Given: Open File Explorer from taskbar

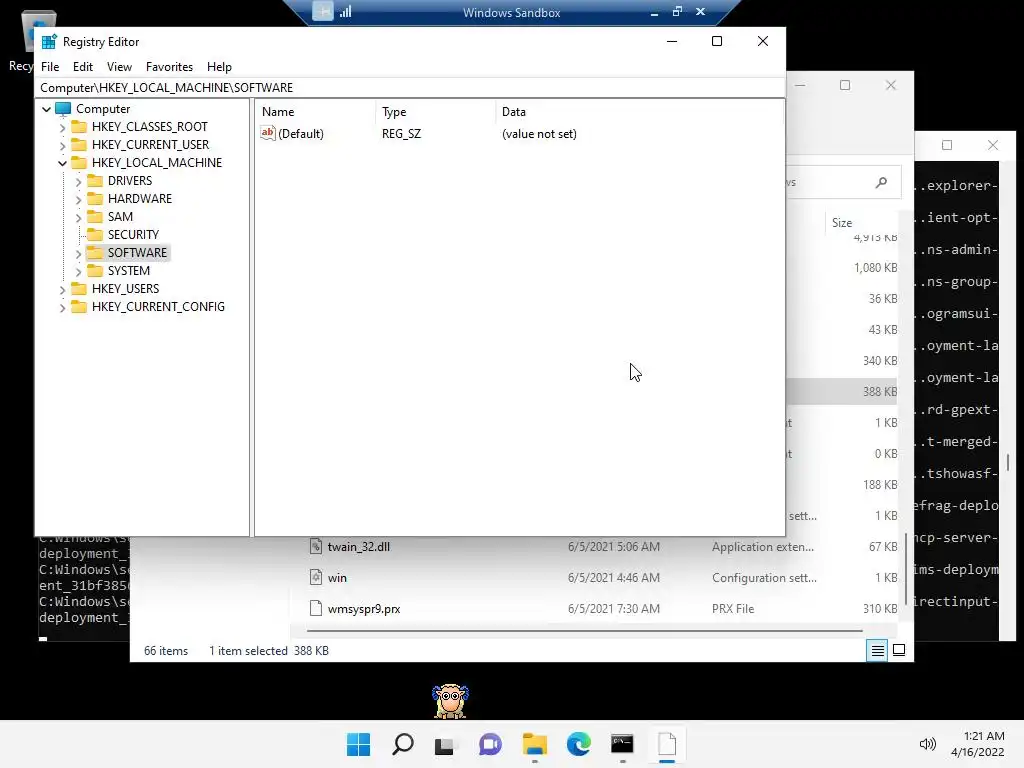Looking at the screenshot, I should (x=535, y=744).
